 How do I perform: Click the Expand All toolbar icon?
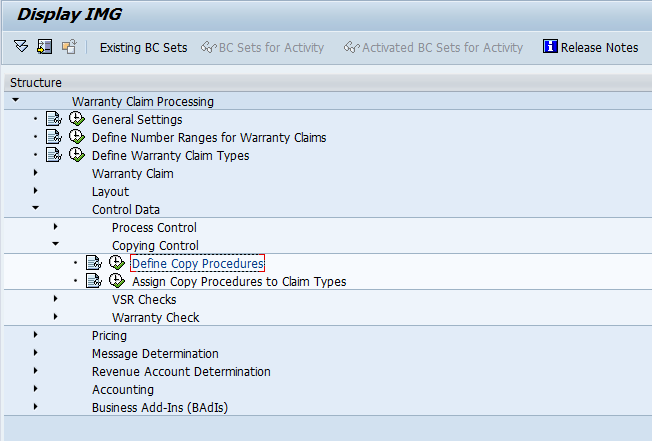click(21, 46)
